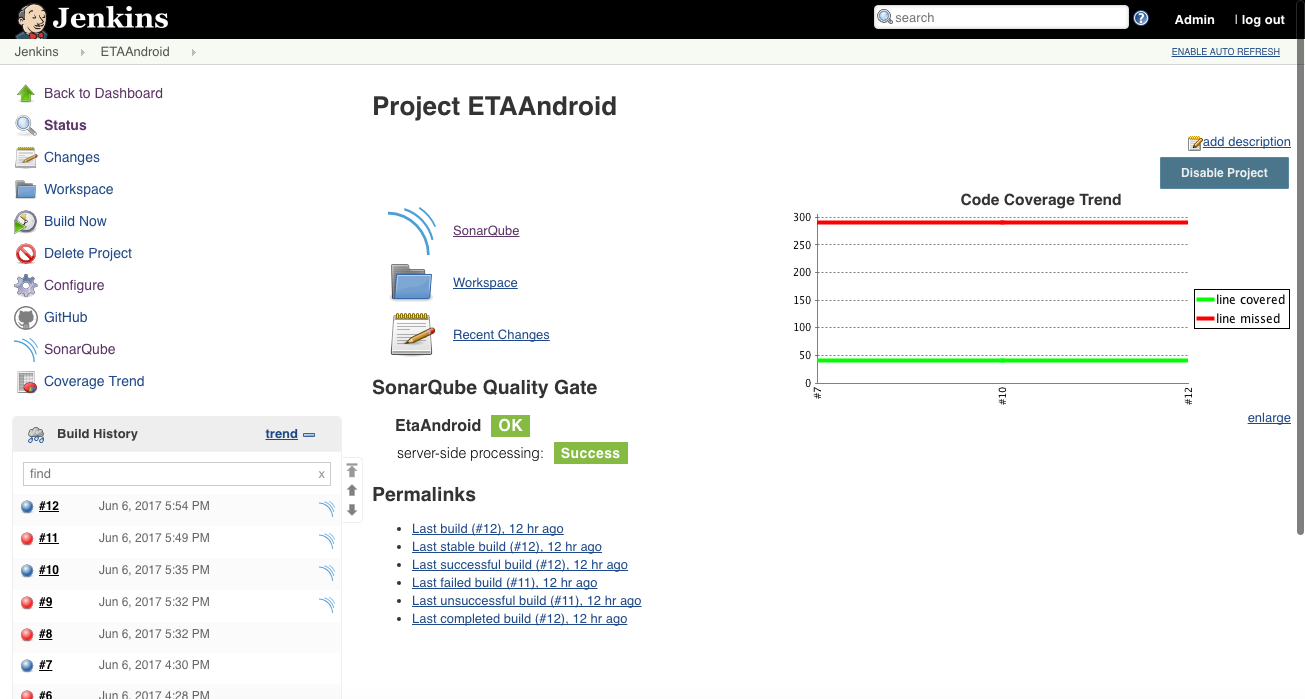Click the blue status ball for build #7

click(x=27, y=665)
